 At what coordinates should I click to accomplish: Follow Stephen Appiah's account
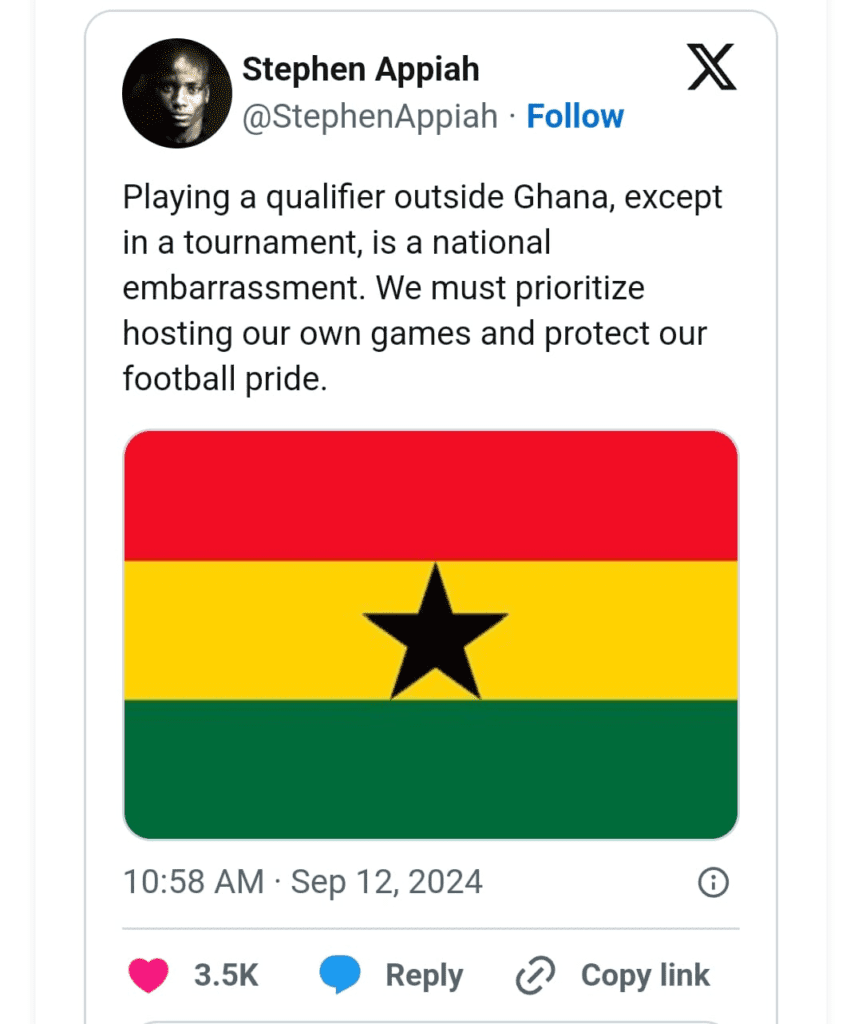tap(575, 117)
